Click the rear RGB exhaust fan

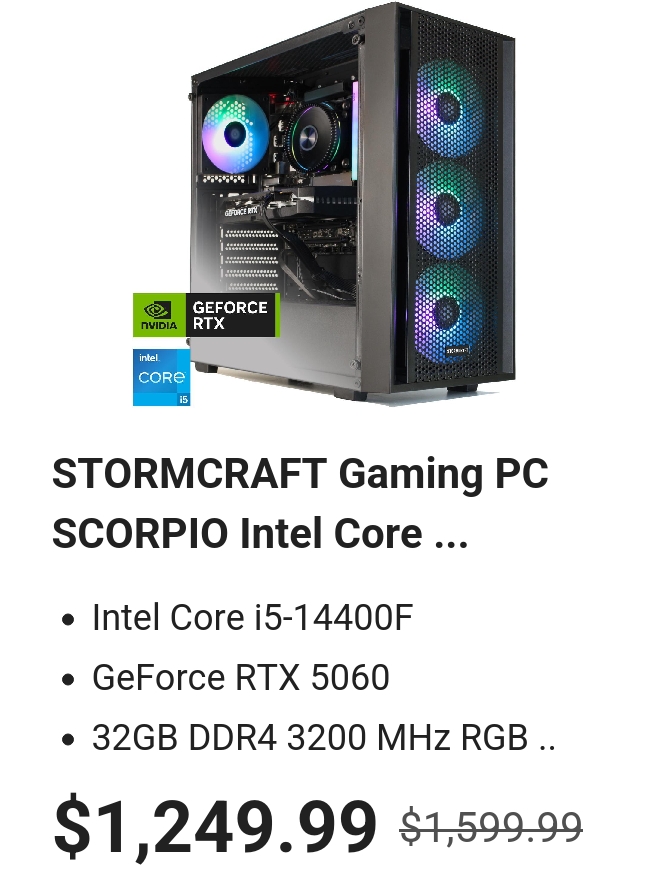coord(235,133)
